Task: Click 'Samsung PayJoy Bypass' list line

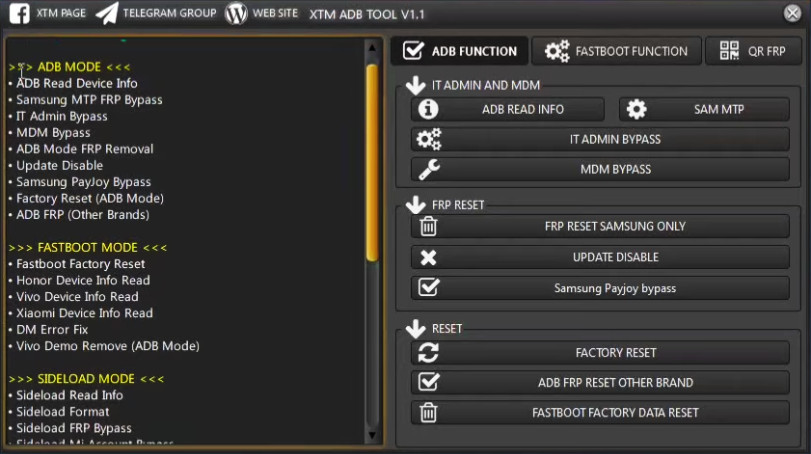Action: (x=83, y=182)
